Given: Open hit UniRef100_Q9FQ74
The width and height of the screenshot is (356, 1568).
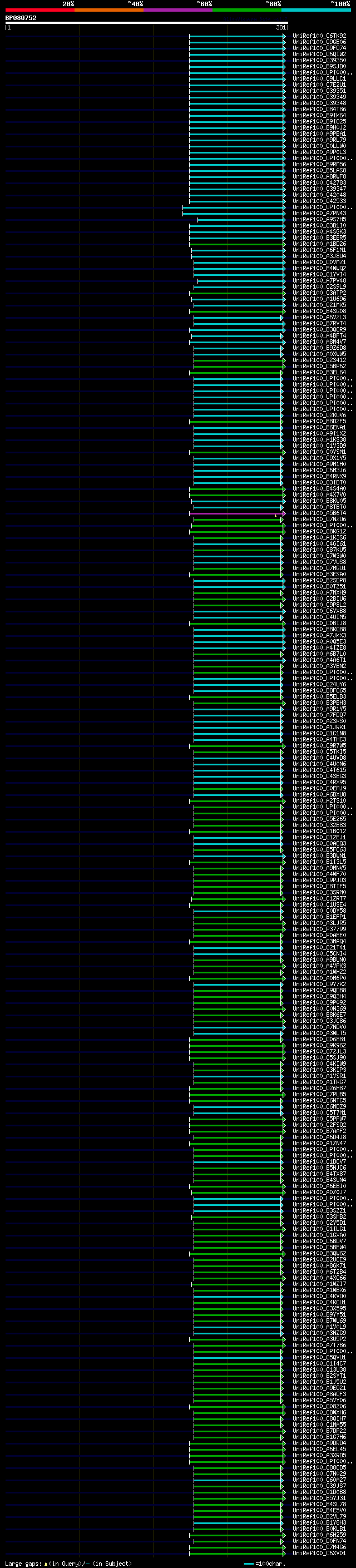Looking at the screenshot, I should click(x=319, y=48).
